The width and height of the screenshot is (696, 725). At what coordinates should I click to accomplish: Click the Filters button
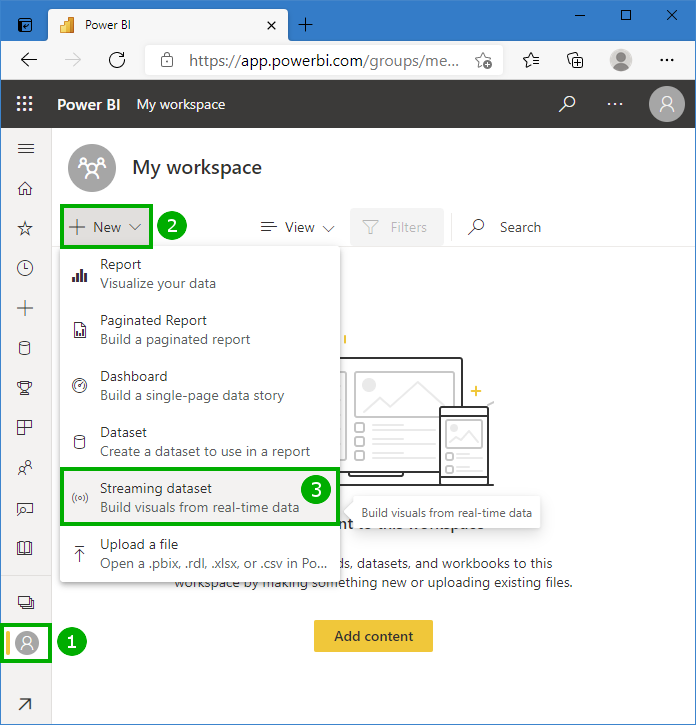point(396,227)
